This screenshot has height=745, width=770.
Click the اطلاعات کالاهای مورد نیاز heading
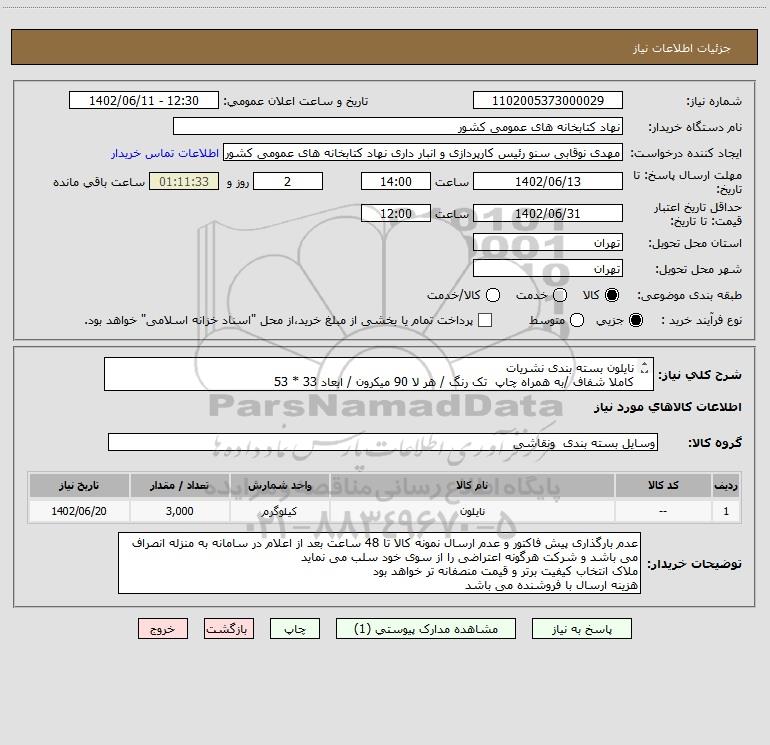tap(667, 407)
